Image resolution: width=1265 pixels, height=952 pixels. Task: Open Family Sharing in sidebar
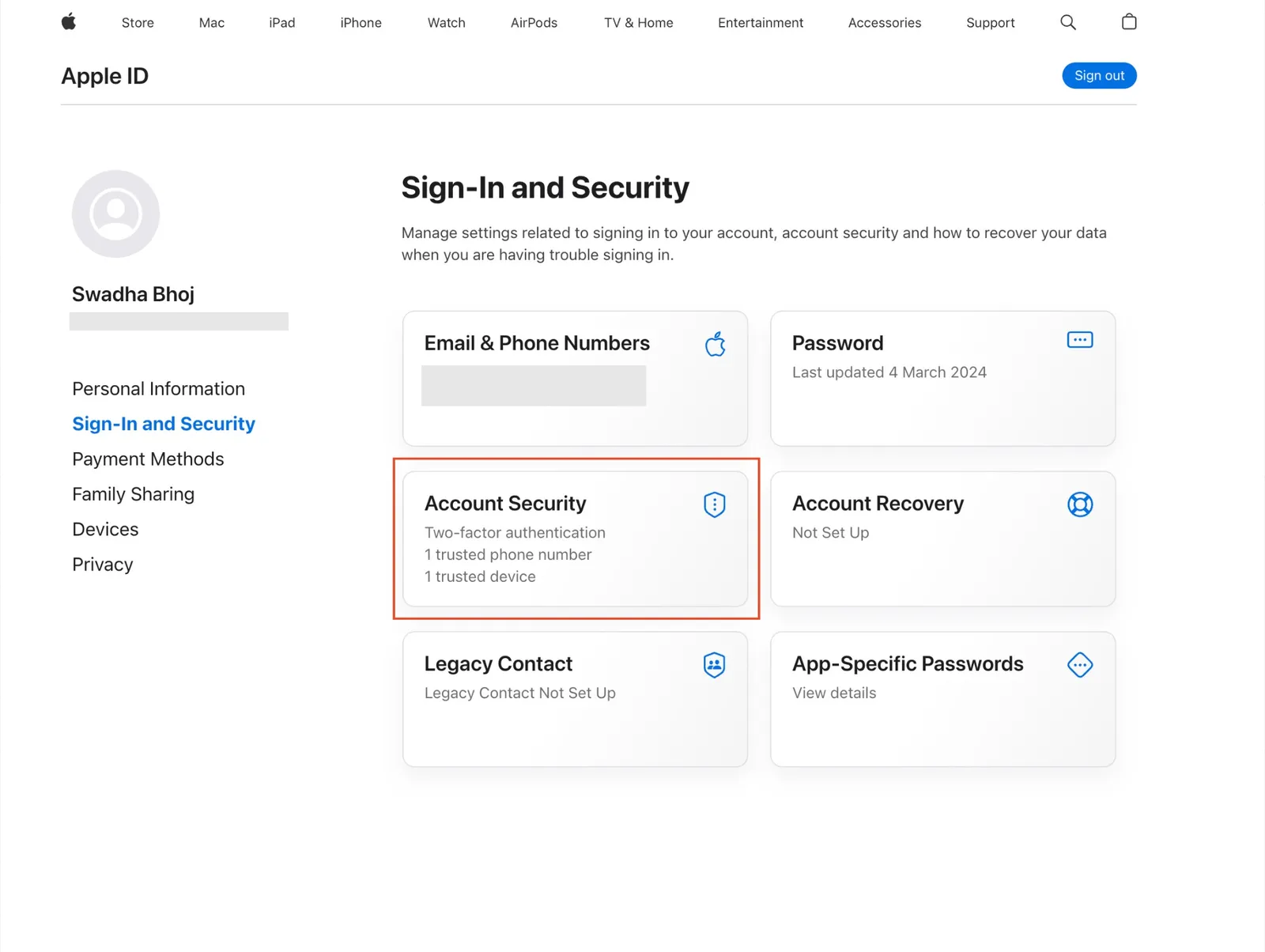point(133,494)
